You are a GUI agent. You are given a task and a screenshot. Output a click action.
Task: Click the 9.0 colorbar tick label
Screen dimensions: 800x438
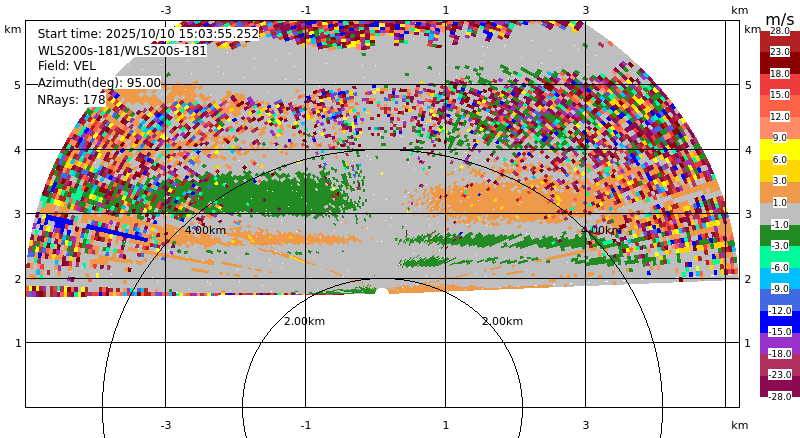780,138
